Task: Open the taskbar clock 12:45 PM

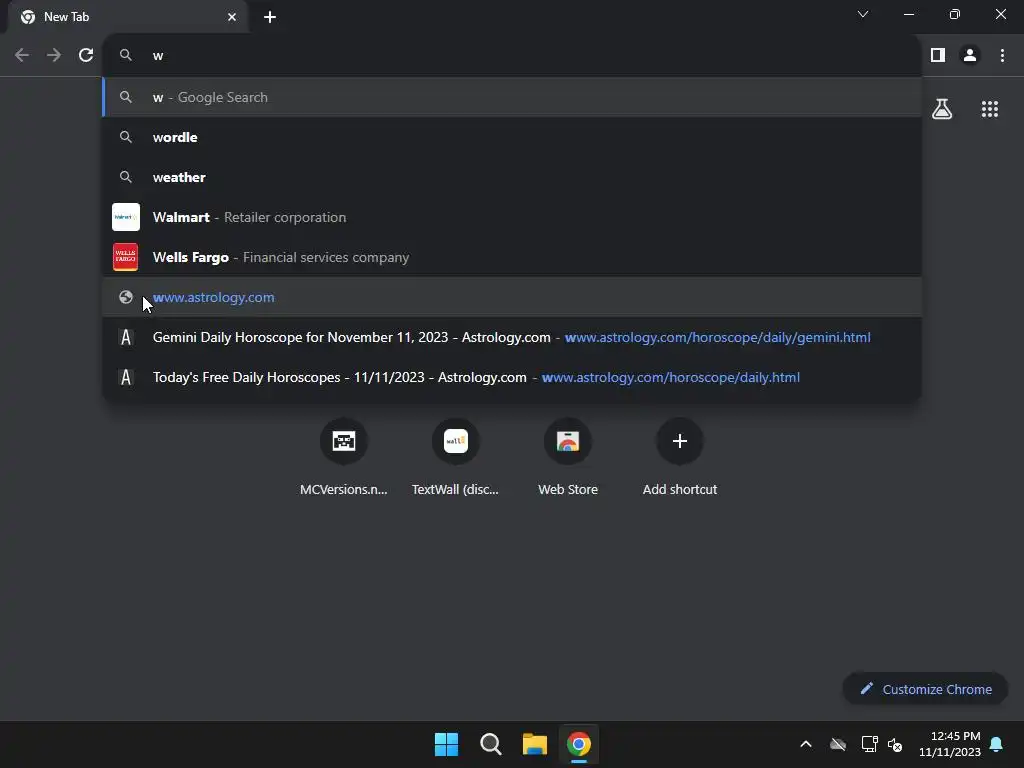Action: (x=950, y=744)
